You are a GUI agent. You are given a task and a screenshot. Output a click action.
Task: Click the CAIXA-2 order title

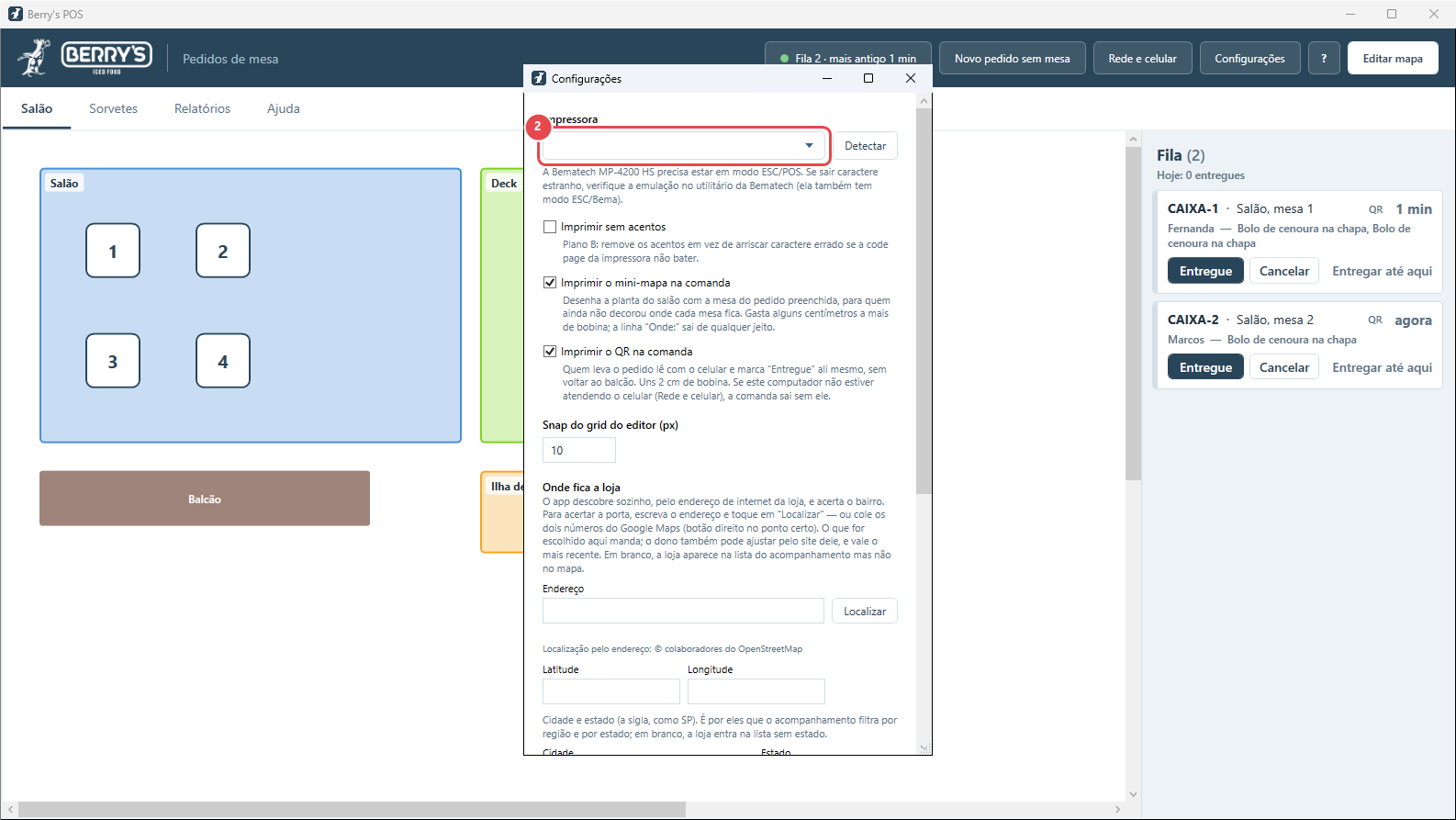[x=1193, y=320]
